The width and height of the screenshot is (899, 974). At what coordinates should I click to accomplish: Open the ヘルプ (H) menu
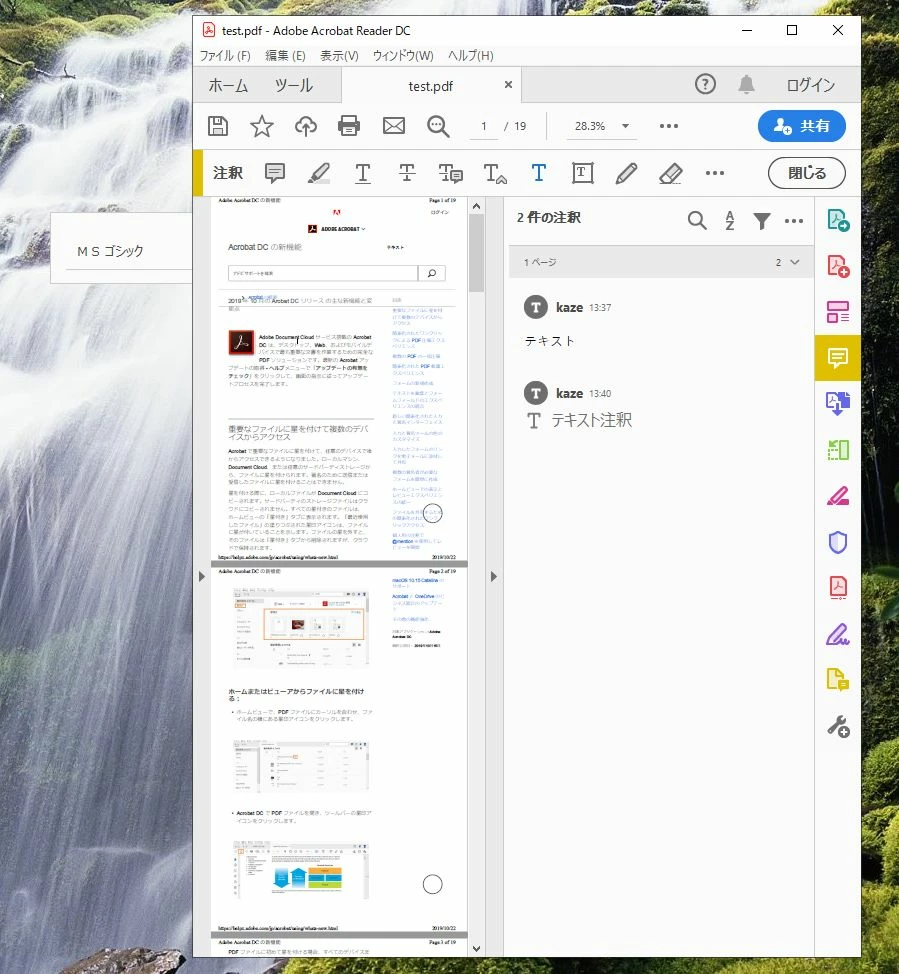(471, 56)
